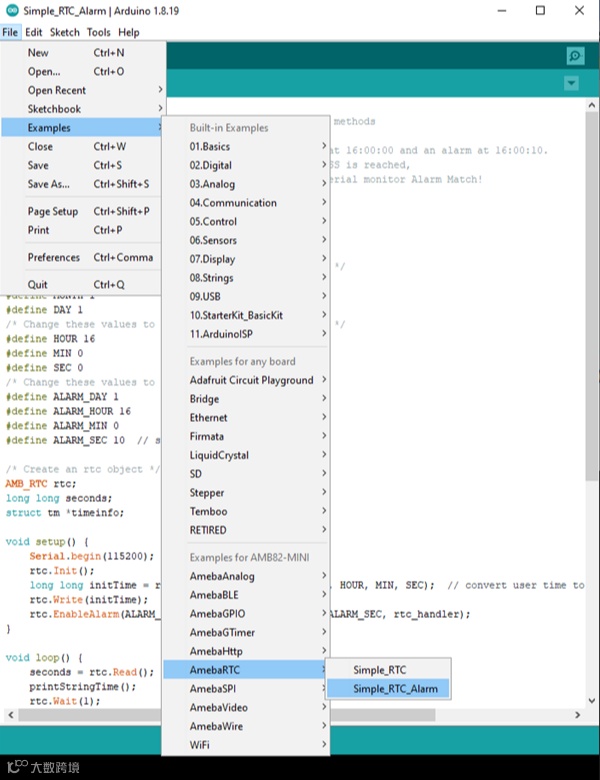The image size is (600, 780).
Task: Click the horizontal scrollbar right arrow
Action: pyautogui.click(x=577, y=715)
